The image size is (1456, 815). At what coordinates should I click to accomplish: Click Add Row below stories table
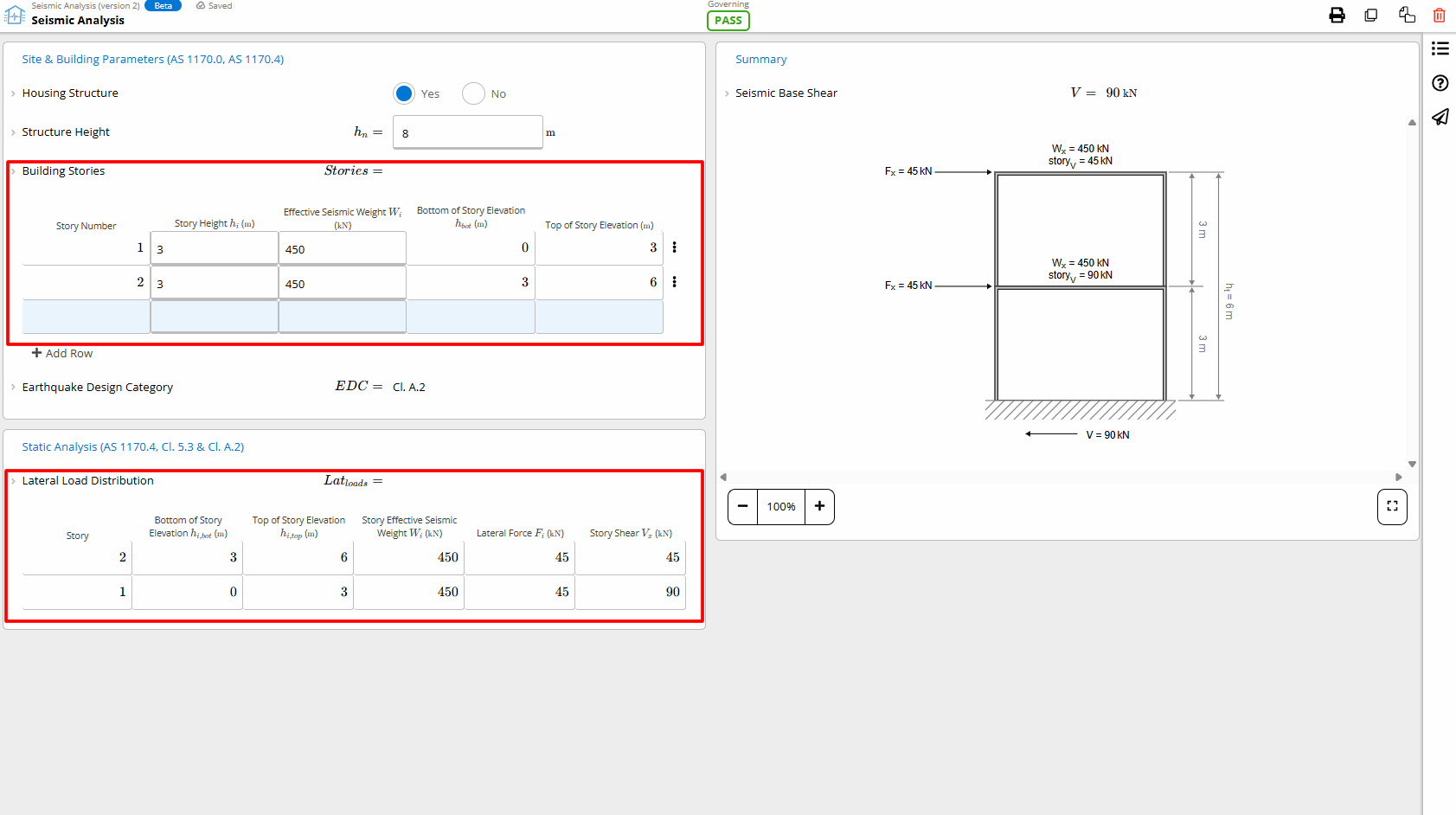62,353
